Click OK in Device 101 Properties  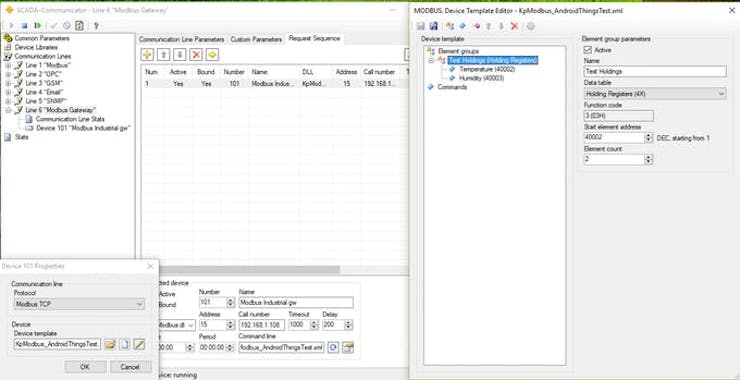point(85,367)
